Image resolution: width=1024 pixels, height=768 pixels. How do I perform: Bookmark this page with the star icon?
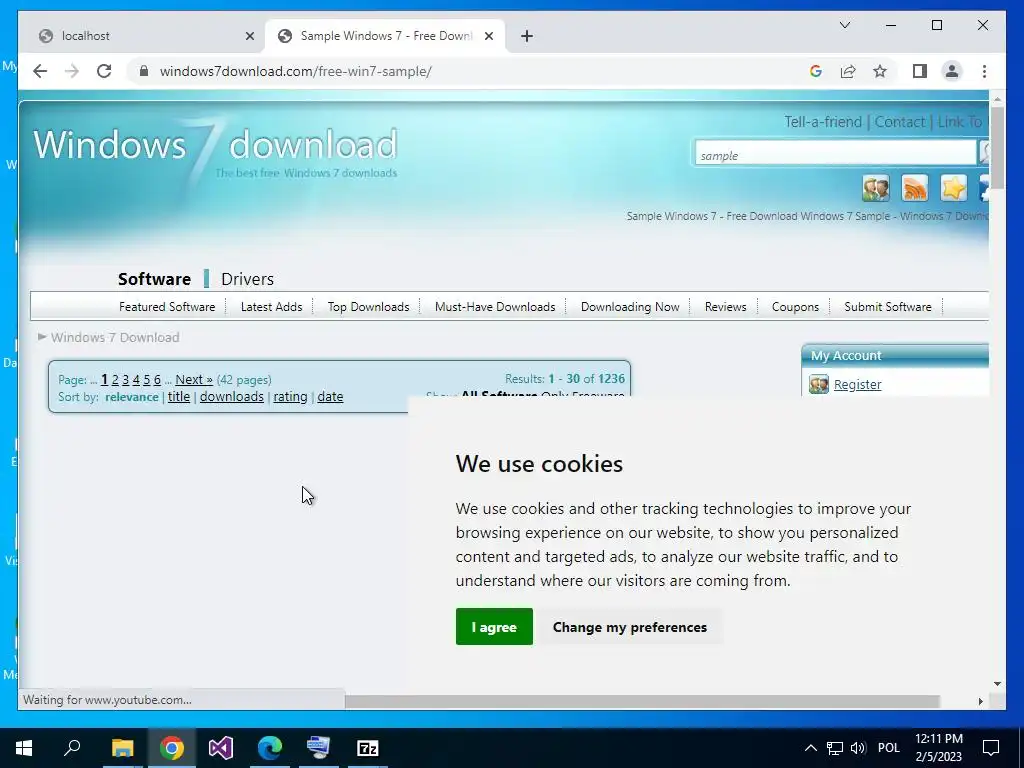[x=880, y=71]
